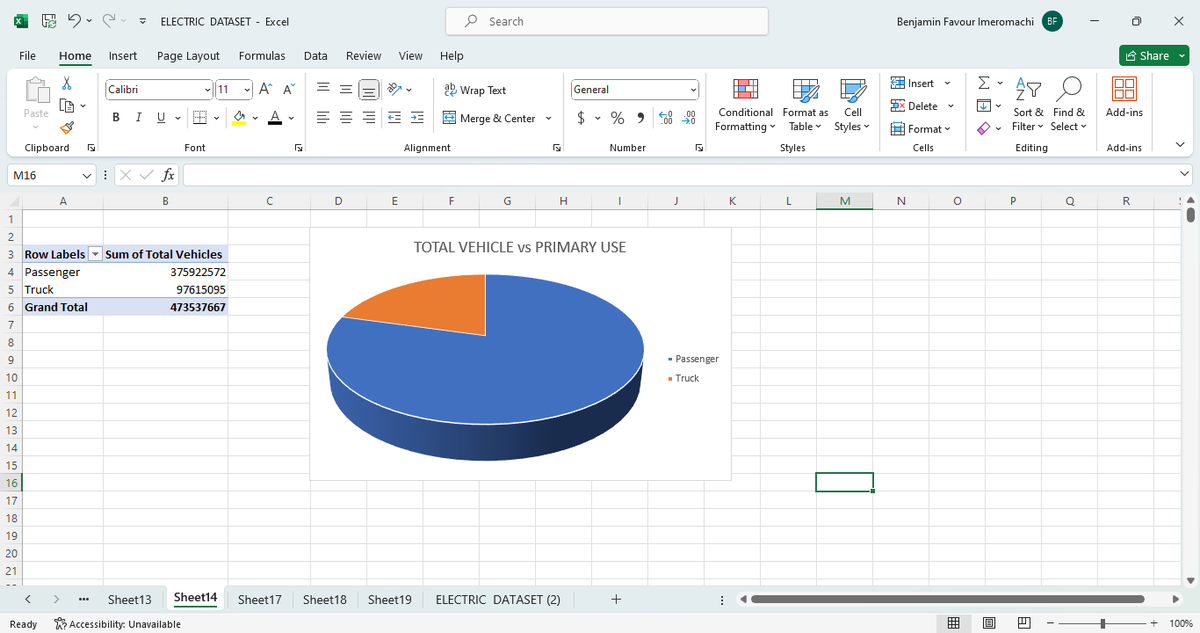Screen dimensions: 1200x633
Task: Click the horizontal sheet scrollbar
Action: pos(948,599)
